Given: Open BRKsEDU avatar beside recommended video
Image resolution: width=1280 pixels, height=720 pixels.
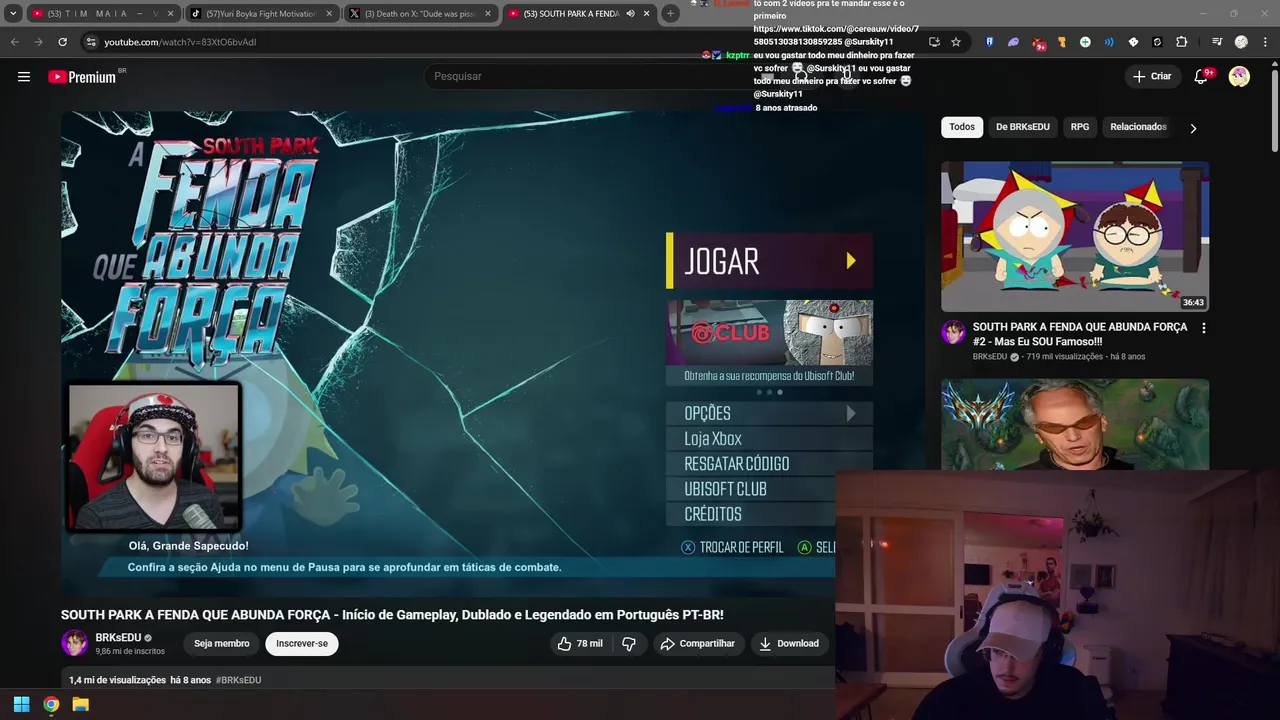Looking at the screenshot, I should (x=953, y=332).
